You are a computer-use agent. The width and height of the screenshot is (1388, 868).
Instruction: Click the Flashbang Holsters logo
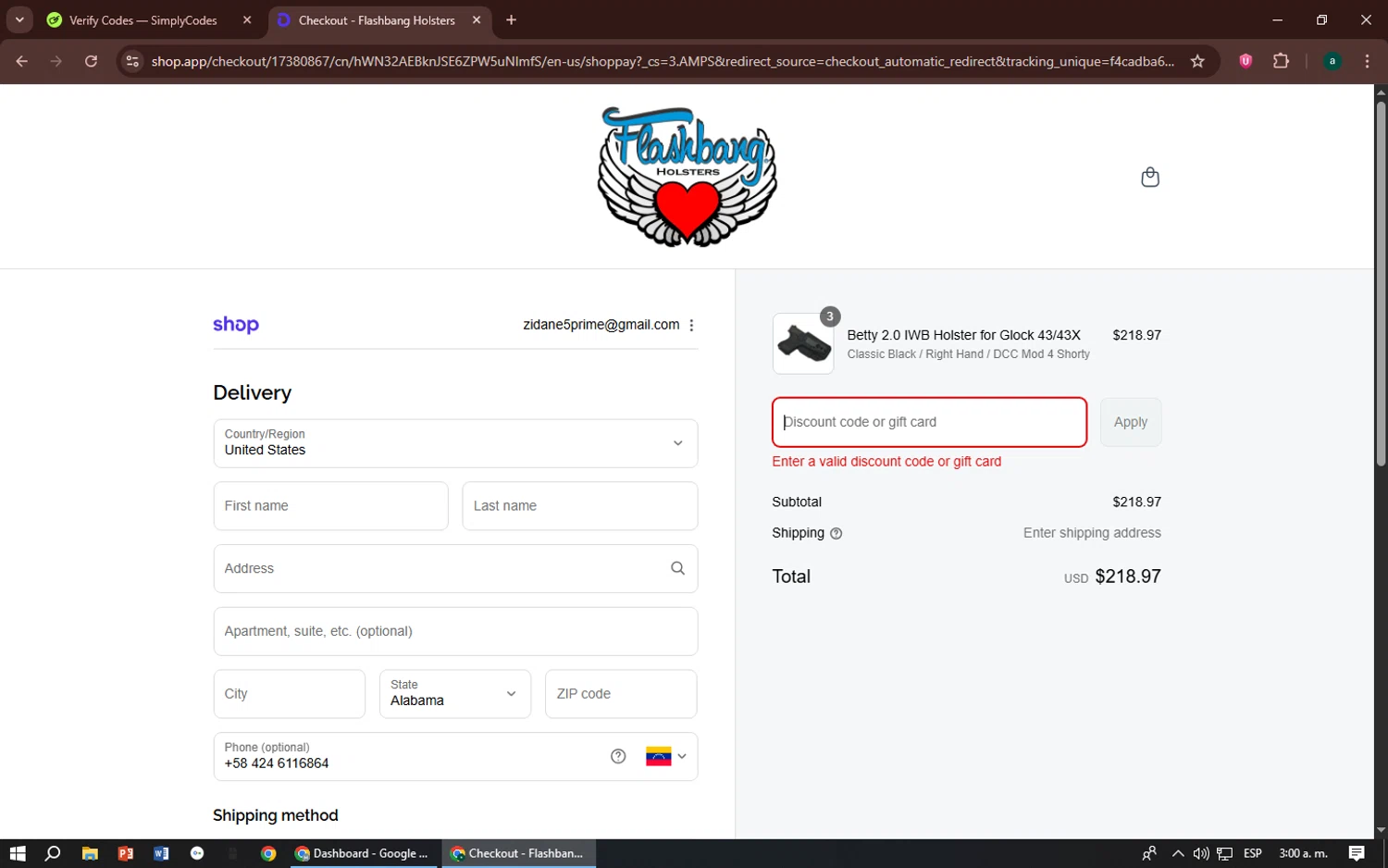687,176
